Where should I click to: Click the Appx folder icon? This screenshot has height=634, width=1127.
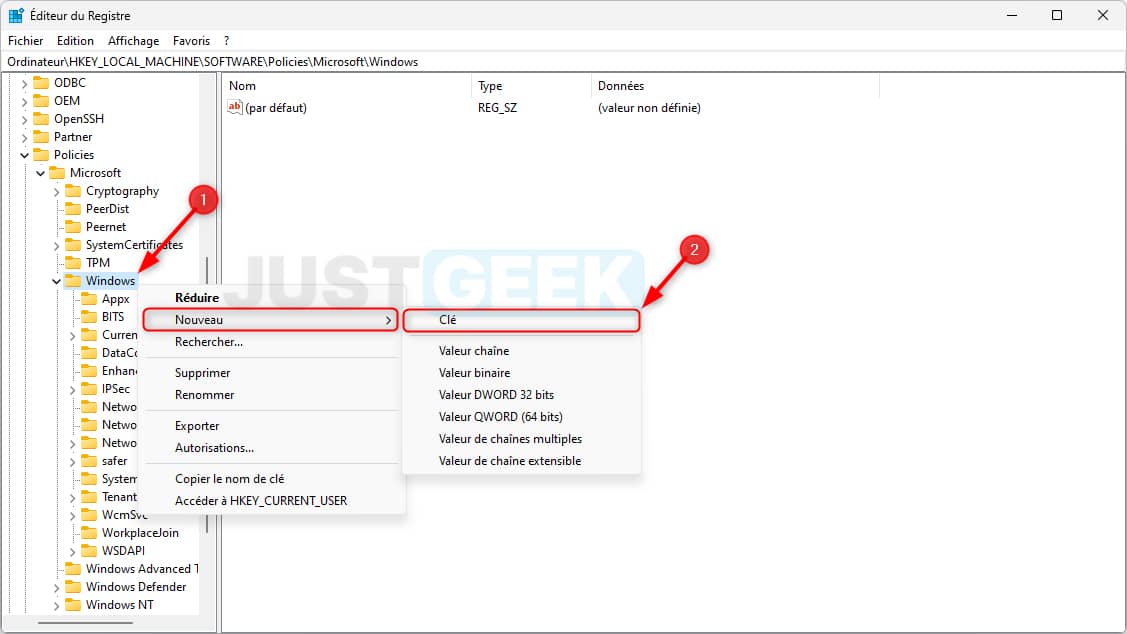coord(88,298)
